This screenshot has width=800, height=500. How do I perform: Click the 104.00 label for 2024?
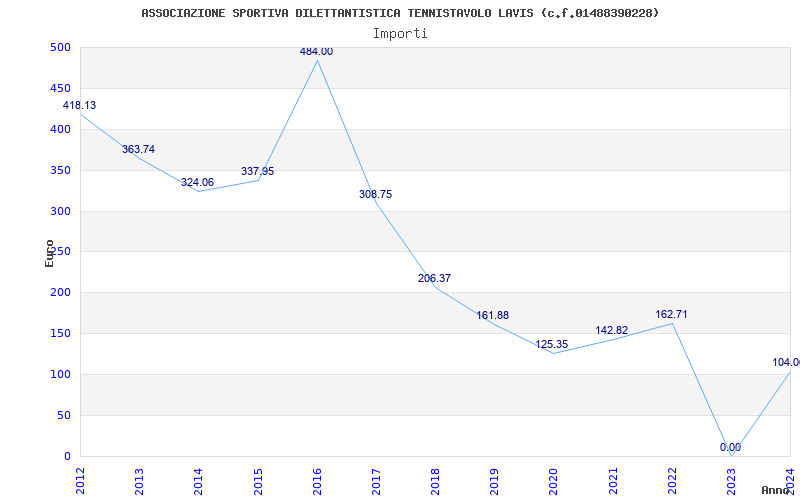[x=786, y=362]
